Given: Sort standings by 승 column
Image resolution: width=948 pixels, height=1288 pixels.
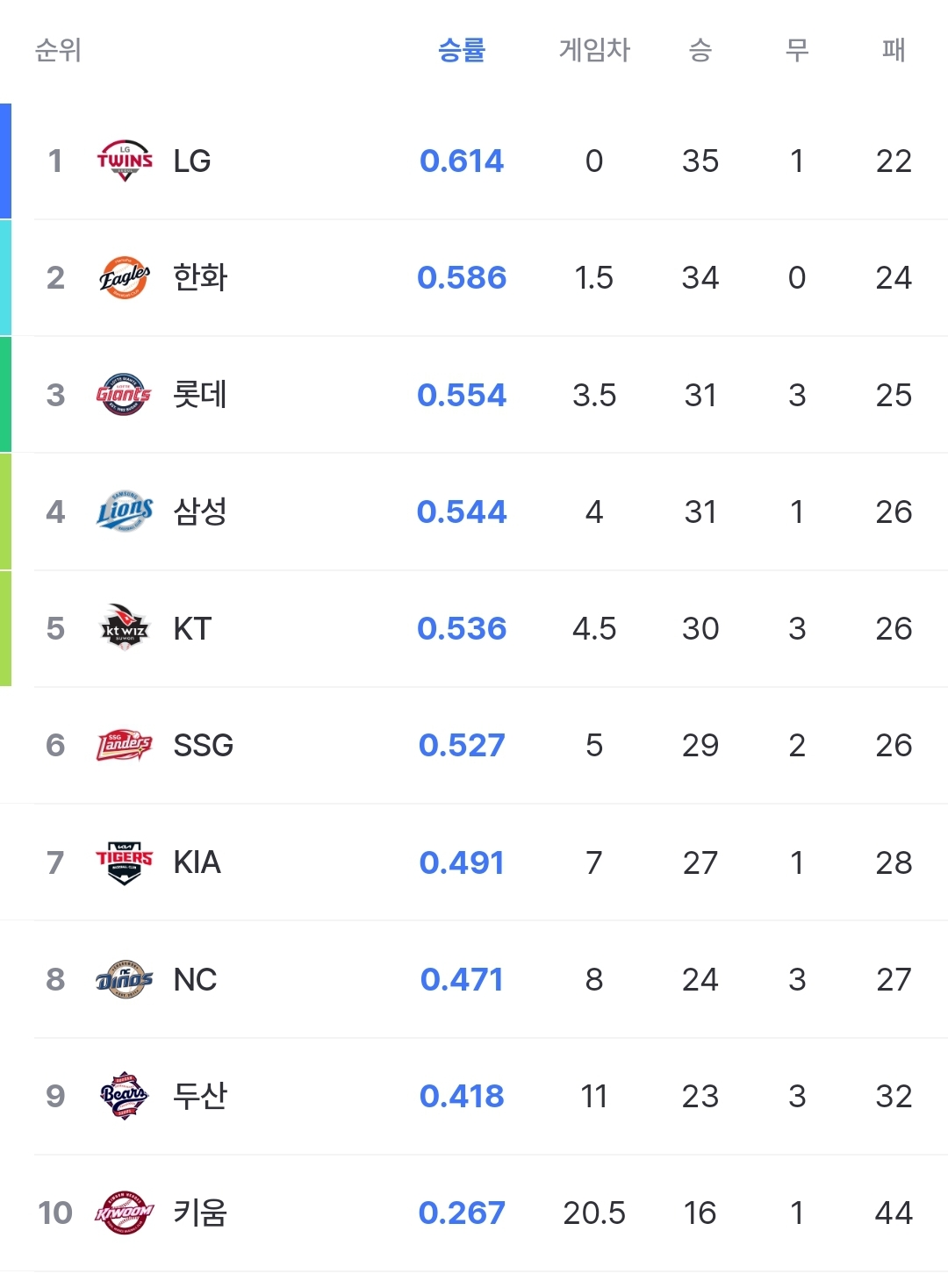Looking at the screenshot, I should pyautogui.click(x=700, y=50).
